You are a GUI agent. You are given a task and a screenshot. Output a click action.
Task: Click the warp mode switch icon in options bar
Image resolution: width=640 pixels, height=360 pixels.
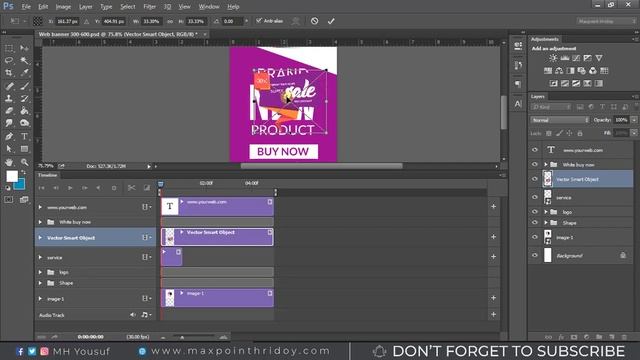click(x=296, y=21)
